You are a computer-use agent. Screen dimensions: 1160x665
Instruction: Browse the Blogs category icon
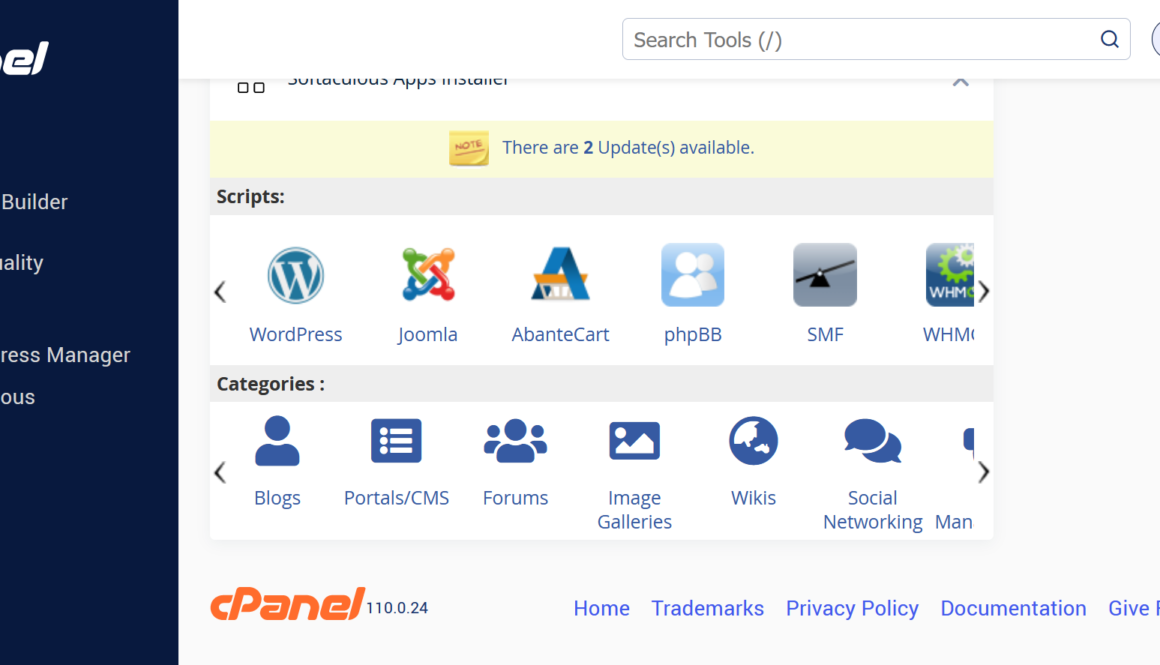tap(277, 441)
